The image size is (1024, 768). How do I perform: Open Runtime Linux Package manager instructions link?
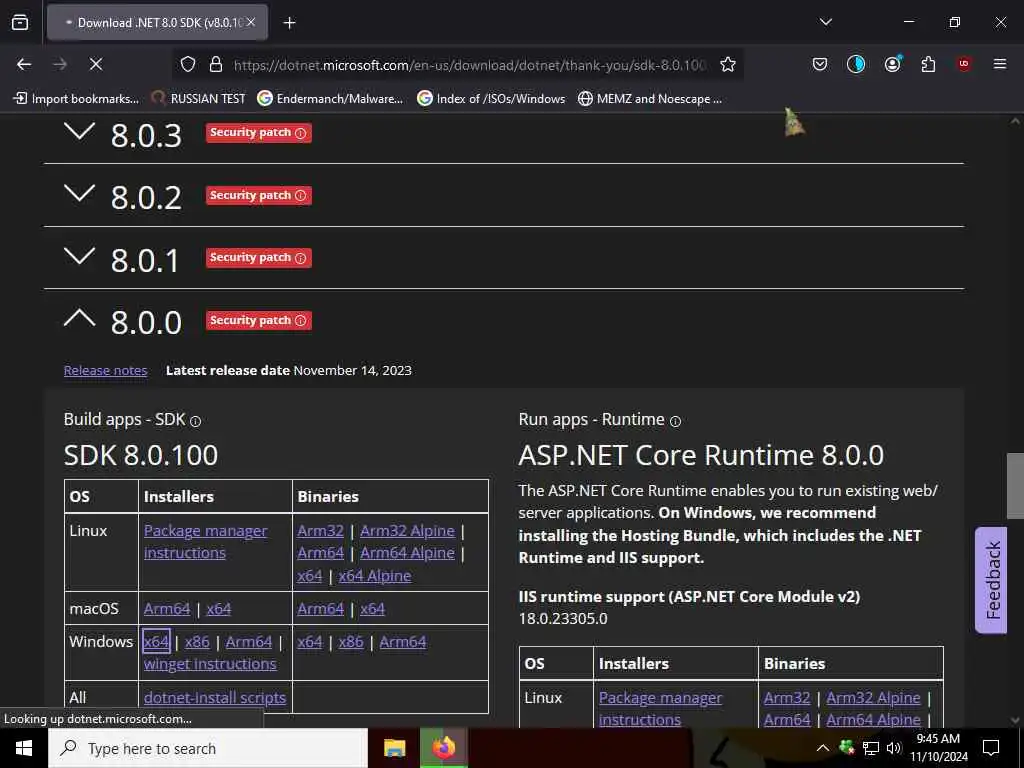click(x=660, y=709)
